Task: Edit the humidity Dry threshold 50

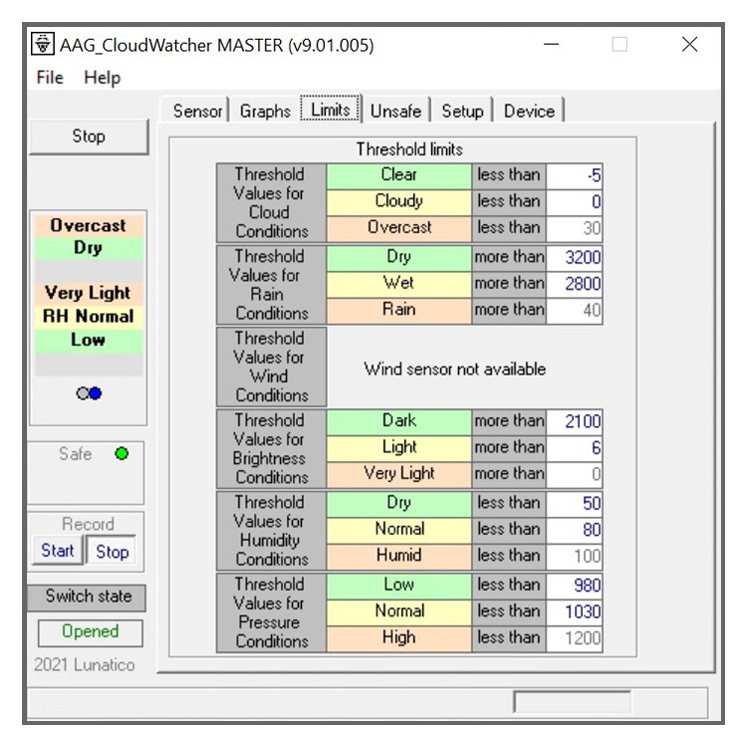Action: click(574, 504)
